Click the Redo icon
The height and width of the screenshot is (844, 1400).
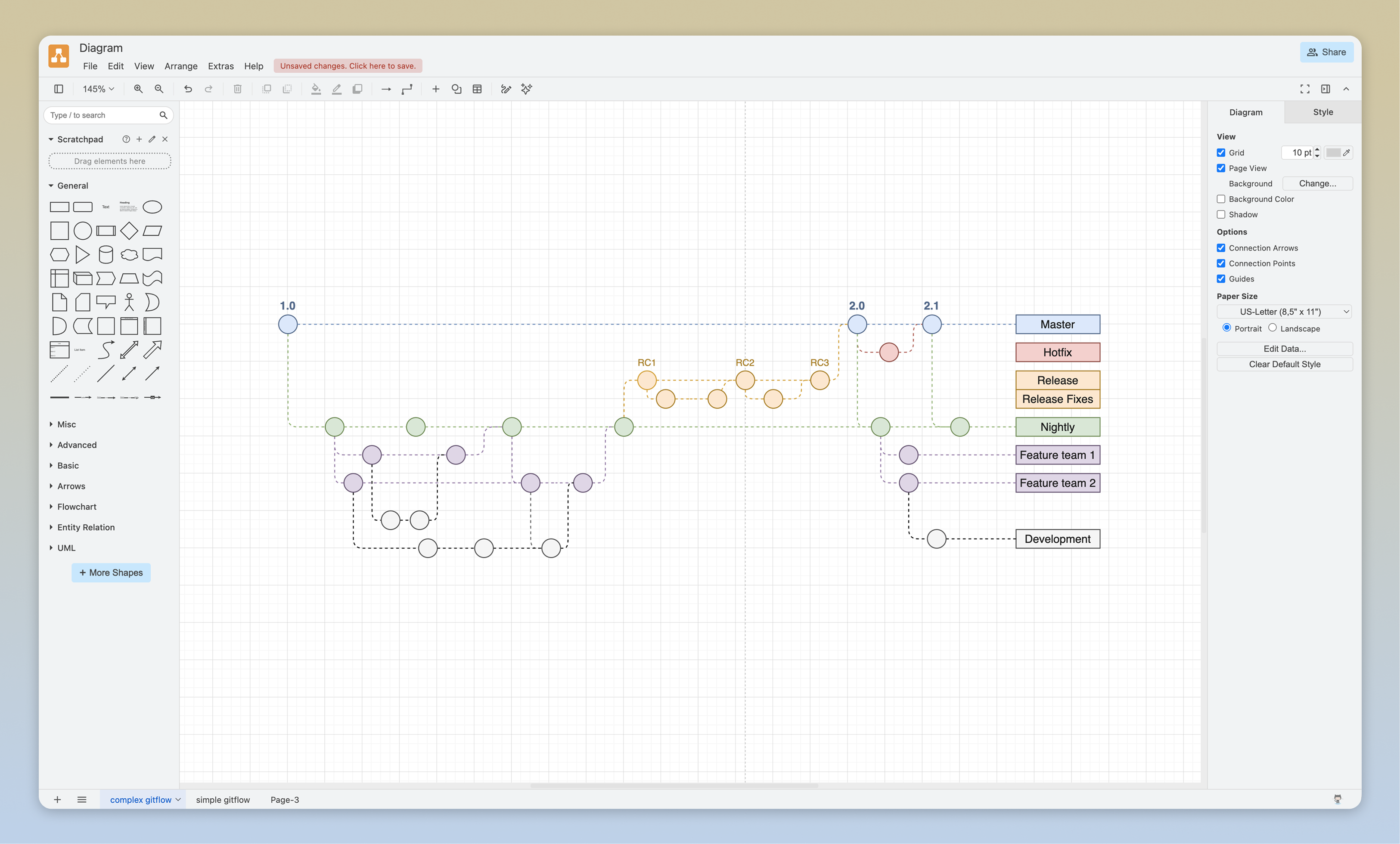tap(208, 89)
